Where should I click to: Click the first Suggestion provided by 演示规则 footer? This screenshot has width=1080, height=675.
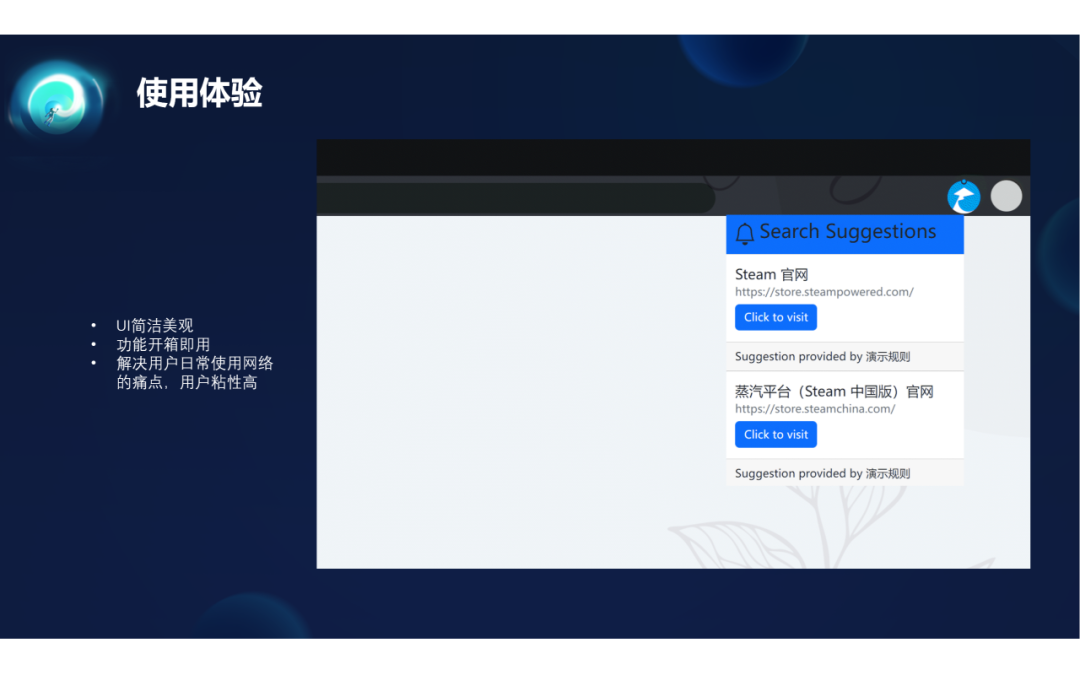(x=844, y=357)
